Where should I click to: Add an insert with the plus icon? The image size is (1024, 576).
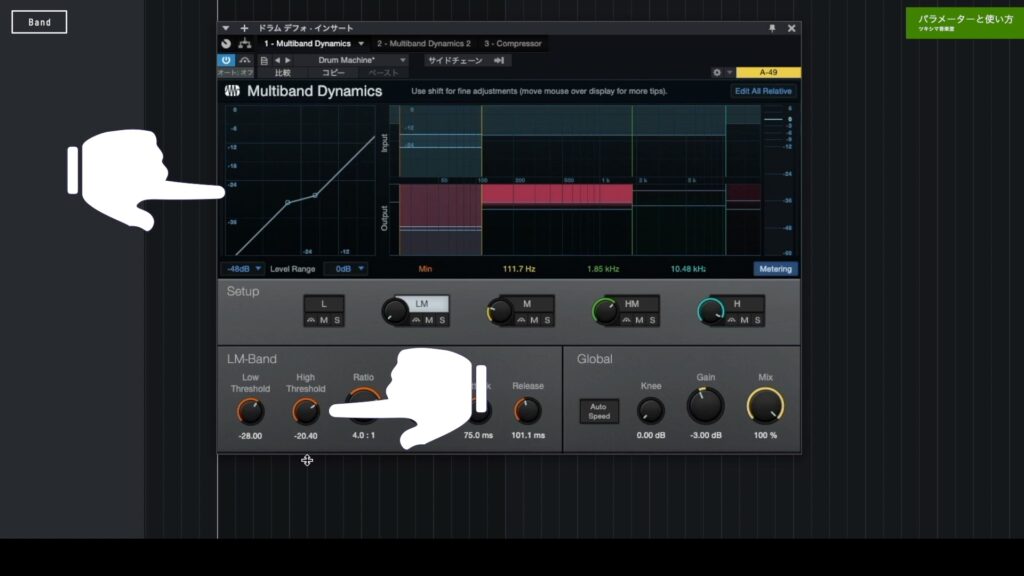click(244, 28)
